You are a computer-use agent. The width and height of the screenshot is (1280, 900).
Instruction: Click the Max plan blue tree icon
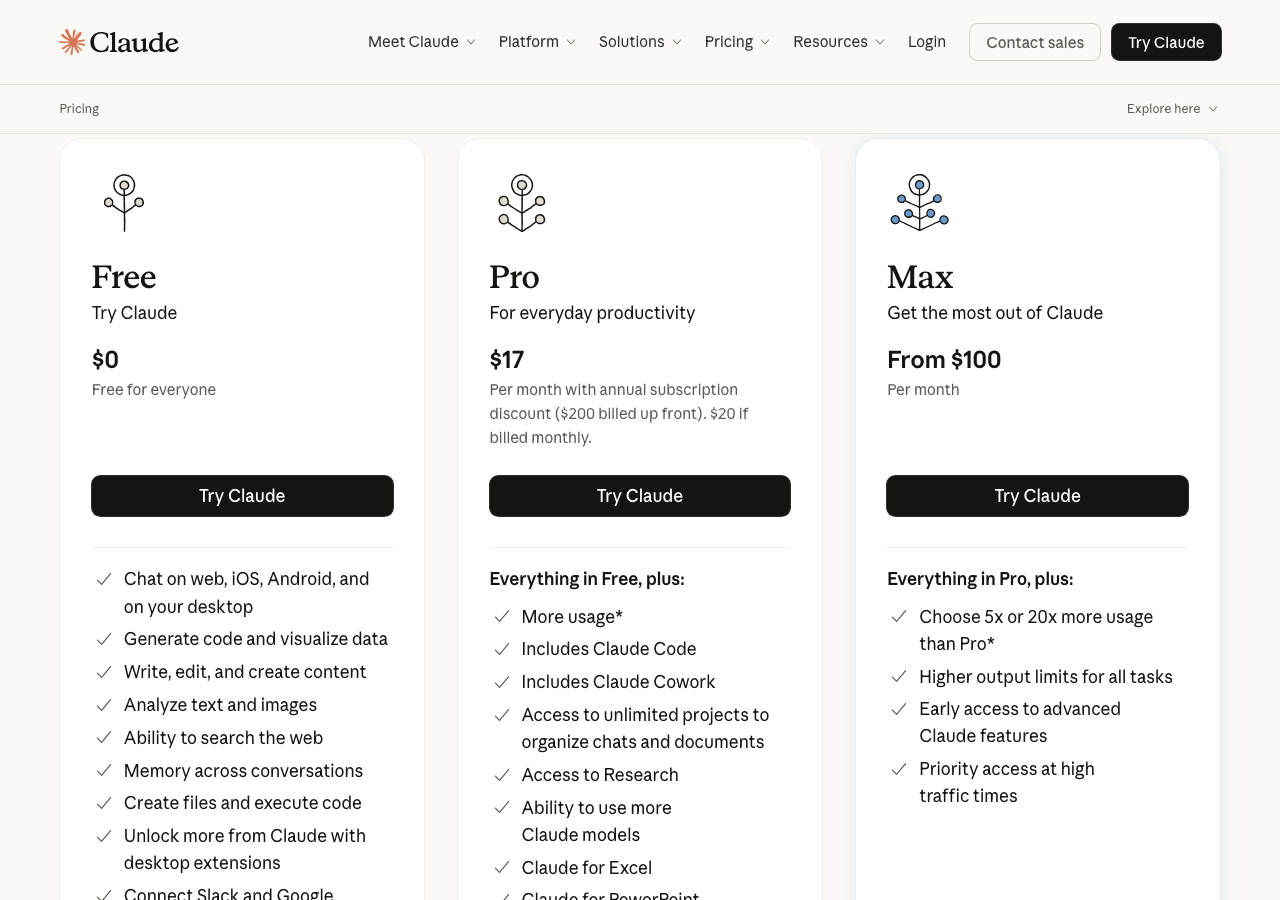920,203
